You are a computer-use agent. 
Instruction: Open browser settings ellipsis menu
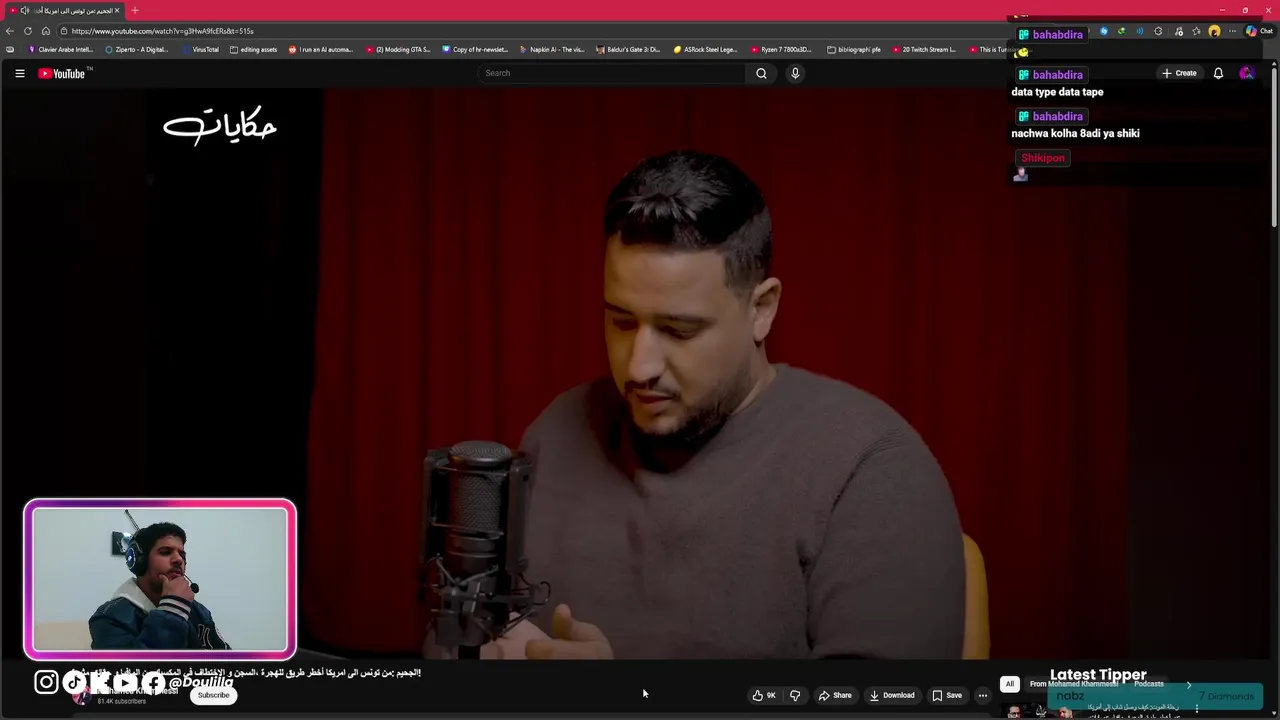point(1233,31)
